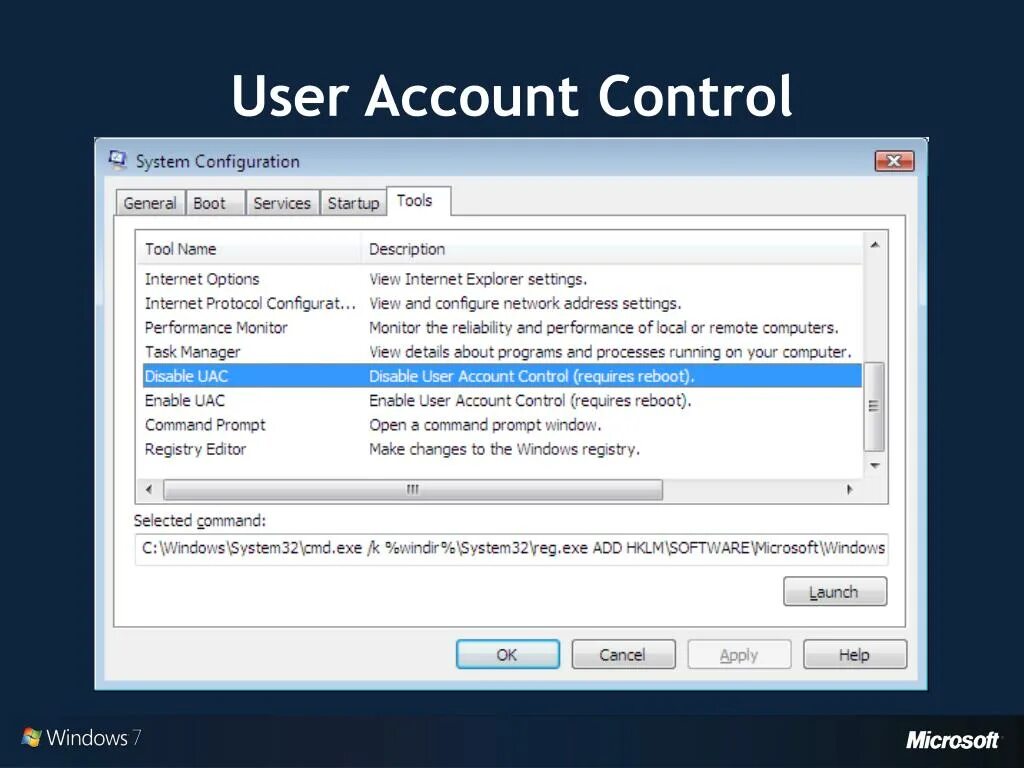Confirm with the OK button
The image size is (1024, 768).
507,654
